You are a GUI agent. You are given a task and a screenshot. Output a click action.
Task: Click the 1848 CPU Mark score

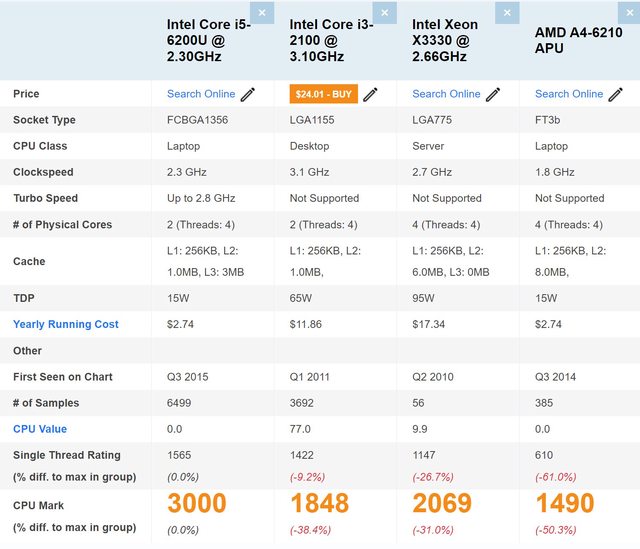click(x=320, y=503)
